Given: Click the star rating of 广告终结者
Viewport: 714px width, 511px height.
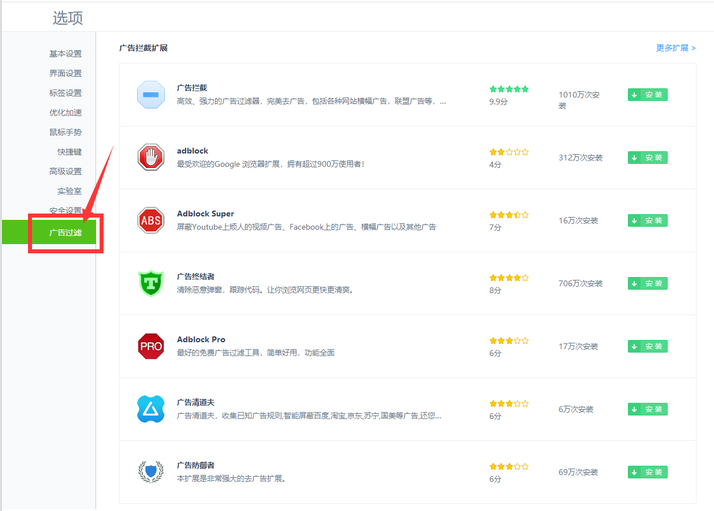Looking at the screenshot, I should click(x=509, y=277).
